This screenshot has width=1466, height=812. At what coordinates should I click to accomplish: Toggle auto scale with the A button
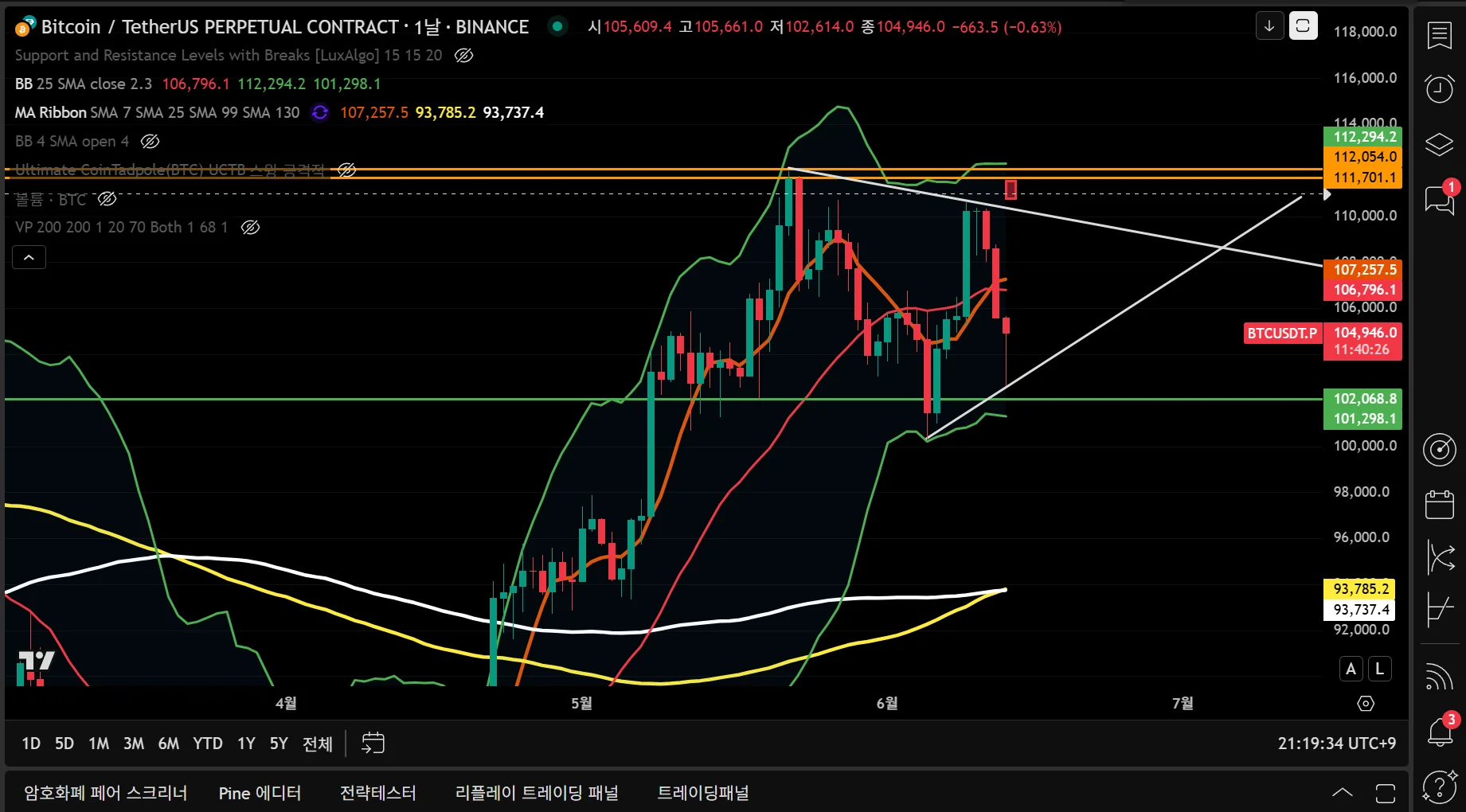(x=1351, y=670)
